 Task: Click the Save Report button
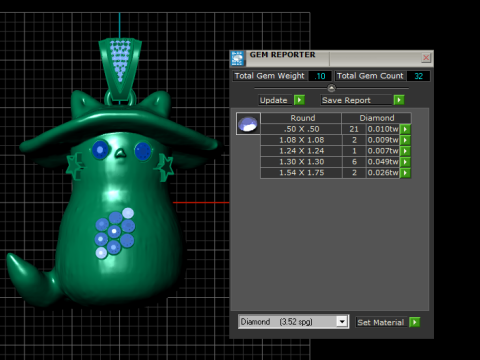tap(356, 100)
